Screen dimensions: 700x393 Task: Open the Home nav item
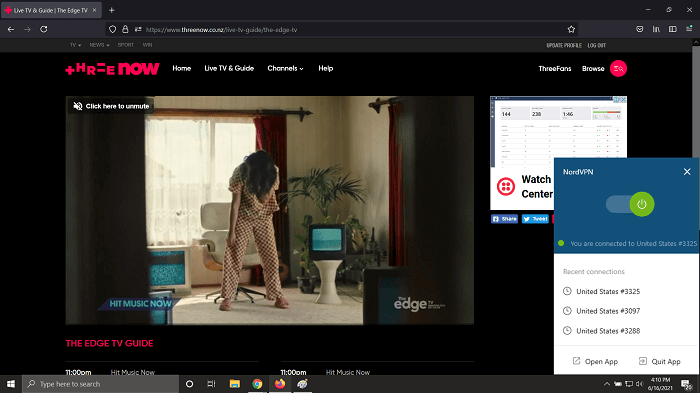(x=182, y=68)
